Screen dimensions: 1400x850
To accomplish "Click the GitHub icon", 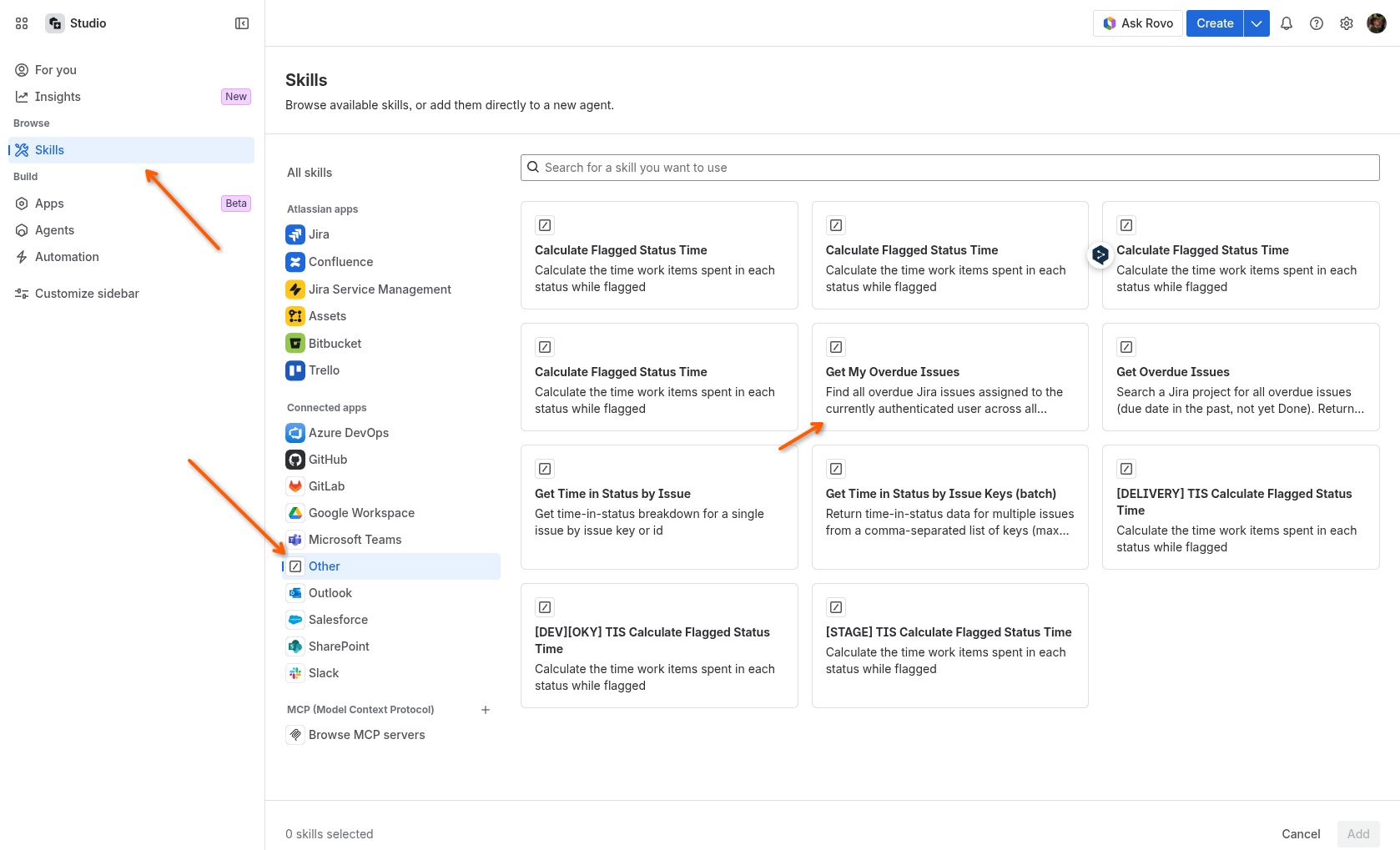I will (295, 460).
